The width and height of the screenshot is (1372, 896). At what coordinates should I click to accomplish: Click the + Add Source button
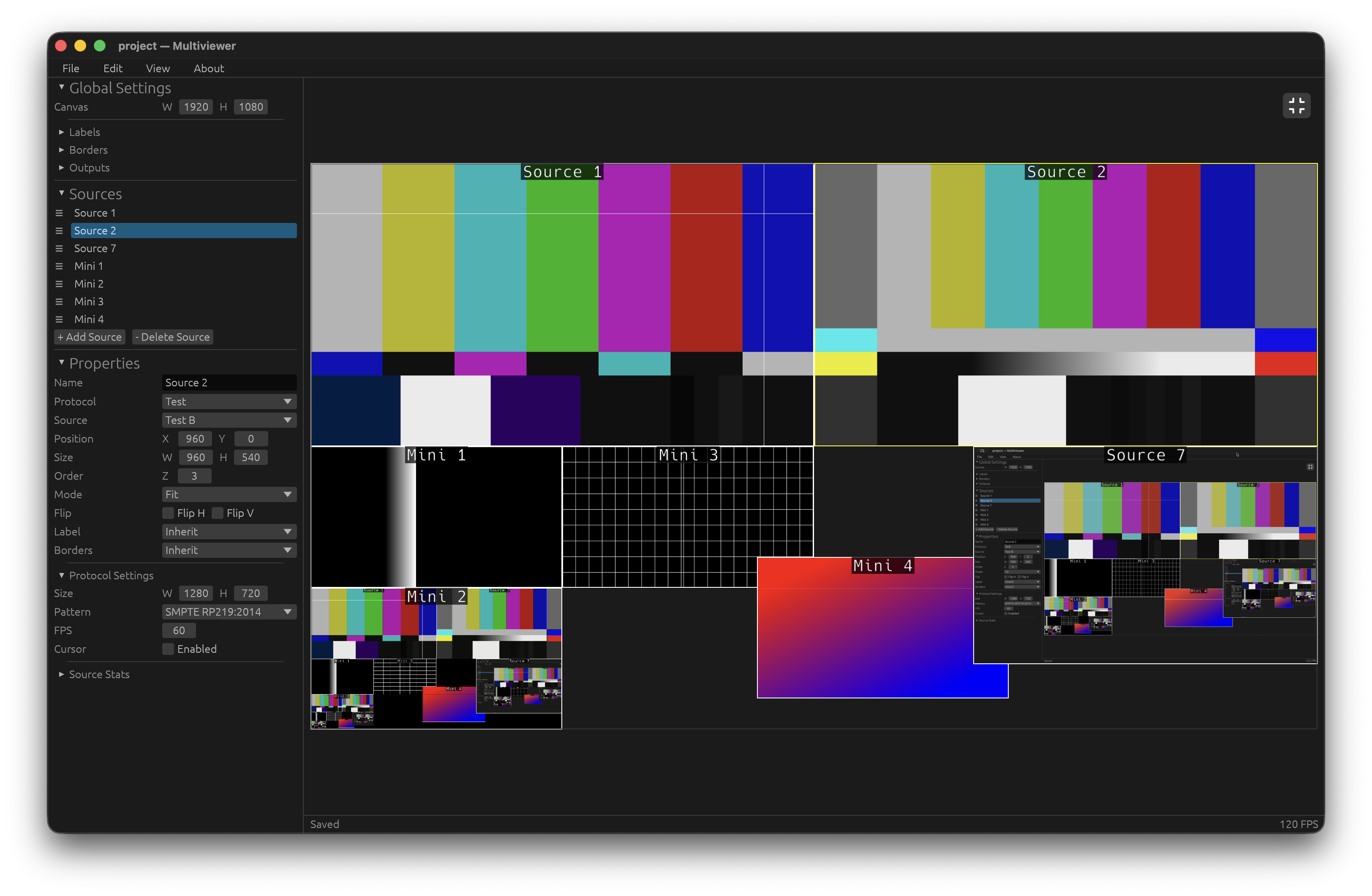click(x=90, y=337)
